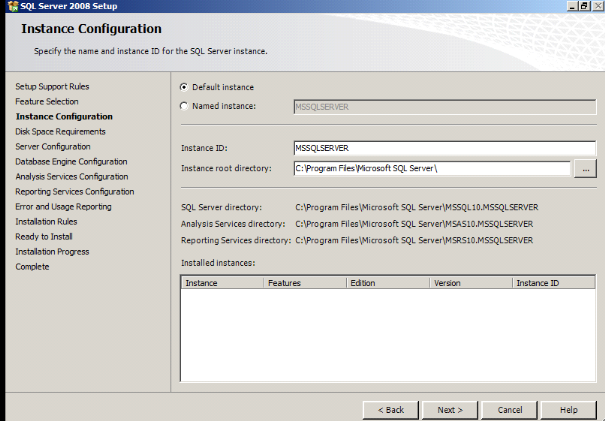Open Database Engine Configuration step
The image size is (605, 421).
point(71,162)
